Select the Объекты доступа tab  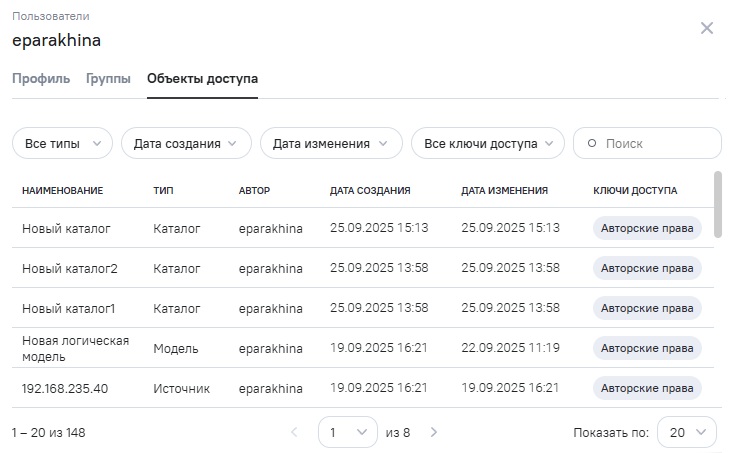[x=202, y=79]
